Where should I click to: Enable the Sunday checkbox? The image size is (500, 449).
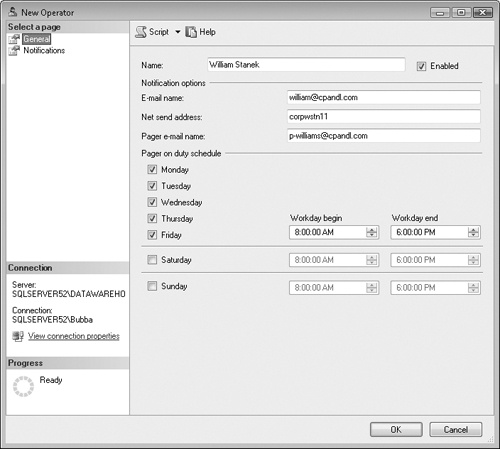tap(152, 286)
